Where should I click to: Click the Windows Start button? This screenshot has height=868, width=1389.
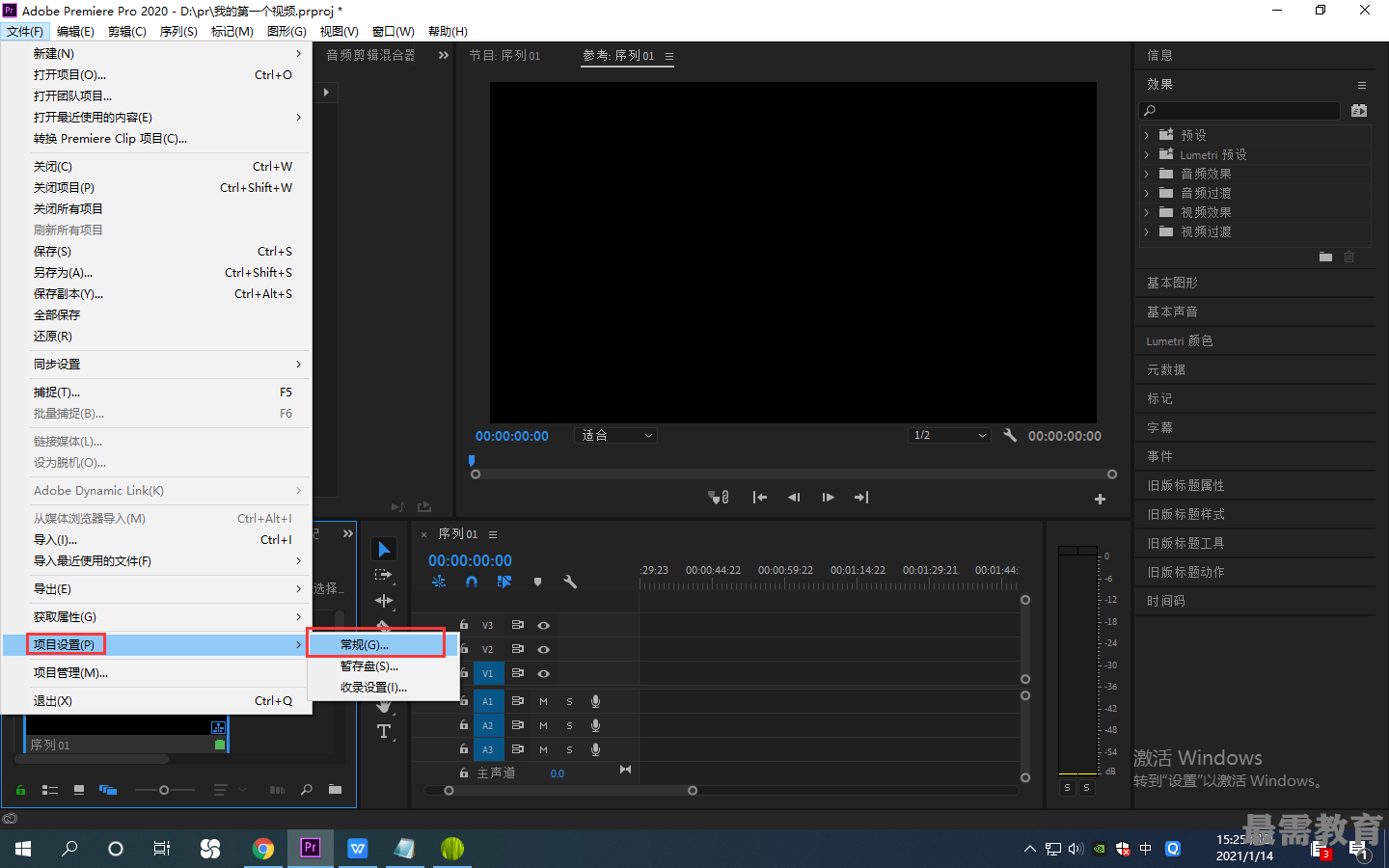pyautogui.click(x=23, y=848)
